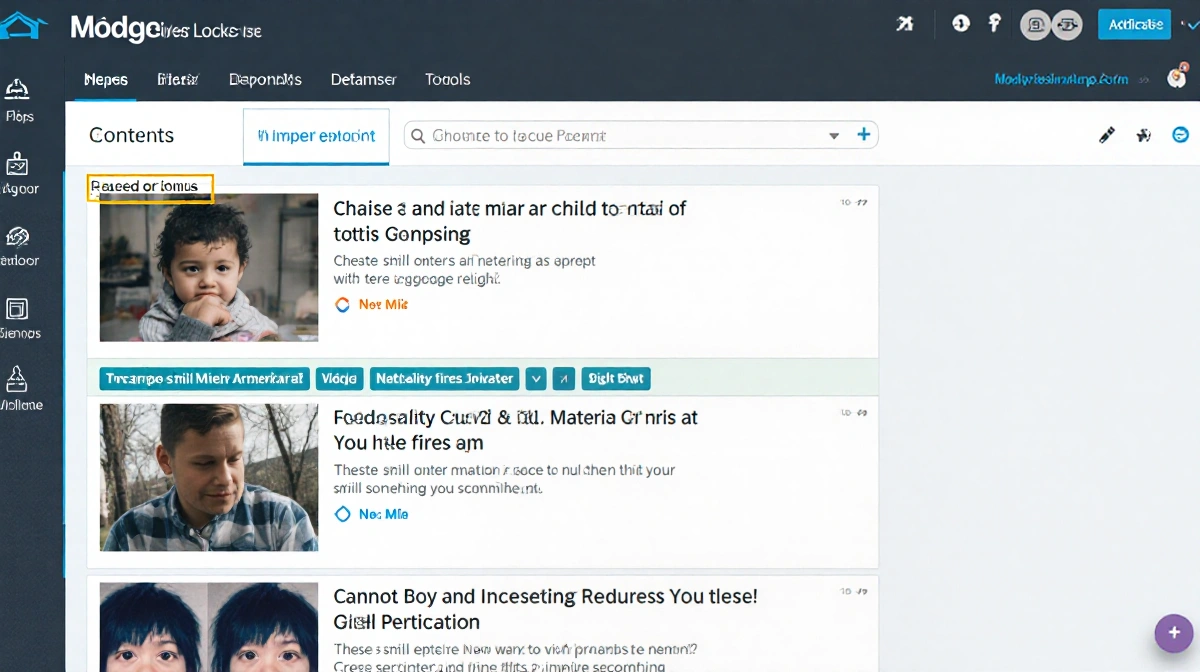The image size is (1200, 672).
Task: Click the 'Digit Biwt' tag button
Action: 616,379
